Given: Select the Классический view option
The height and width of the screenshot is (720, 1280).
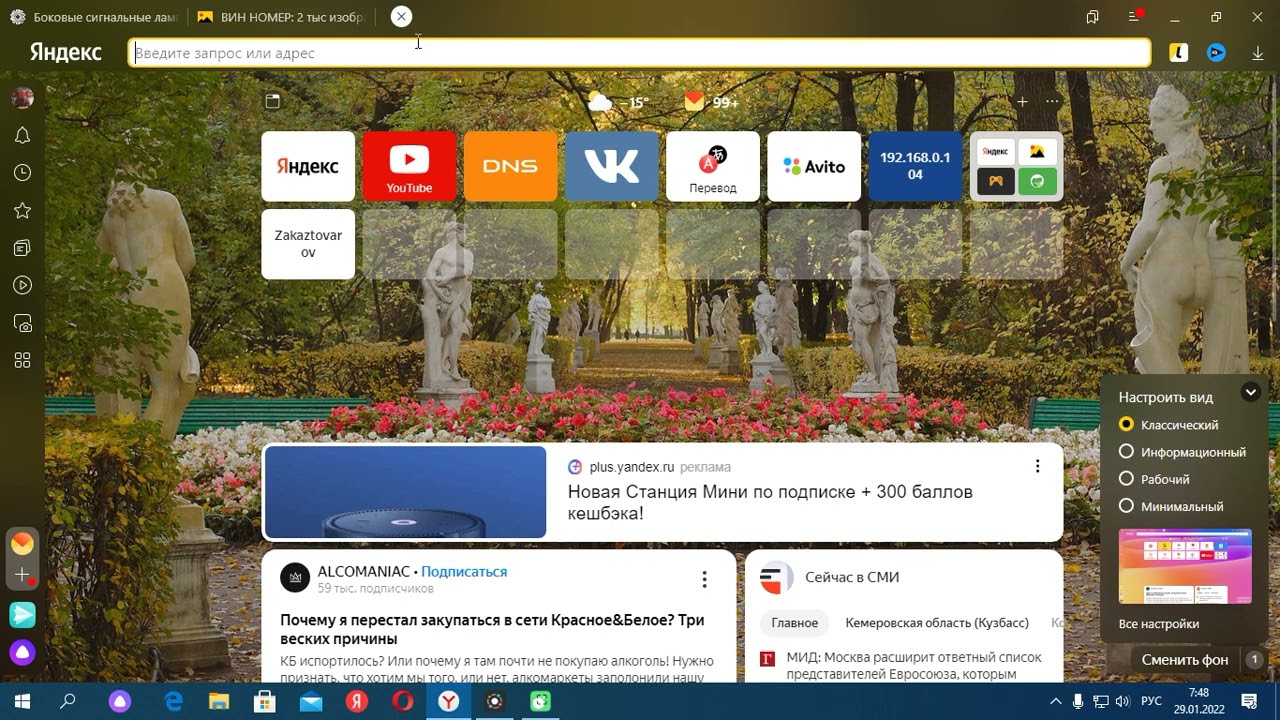Looking at the screenshot, I should [1169, 425].
